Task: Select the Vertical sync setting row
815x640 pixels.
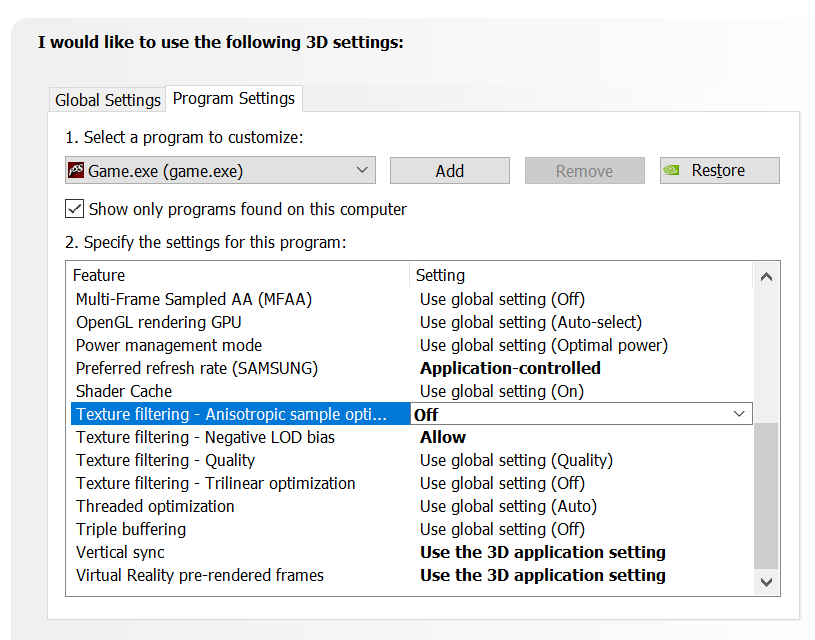Action: (120, 552)
